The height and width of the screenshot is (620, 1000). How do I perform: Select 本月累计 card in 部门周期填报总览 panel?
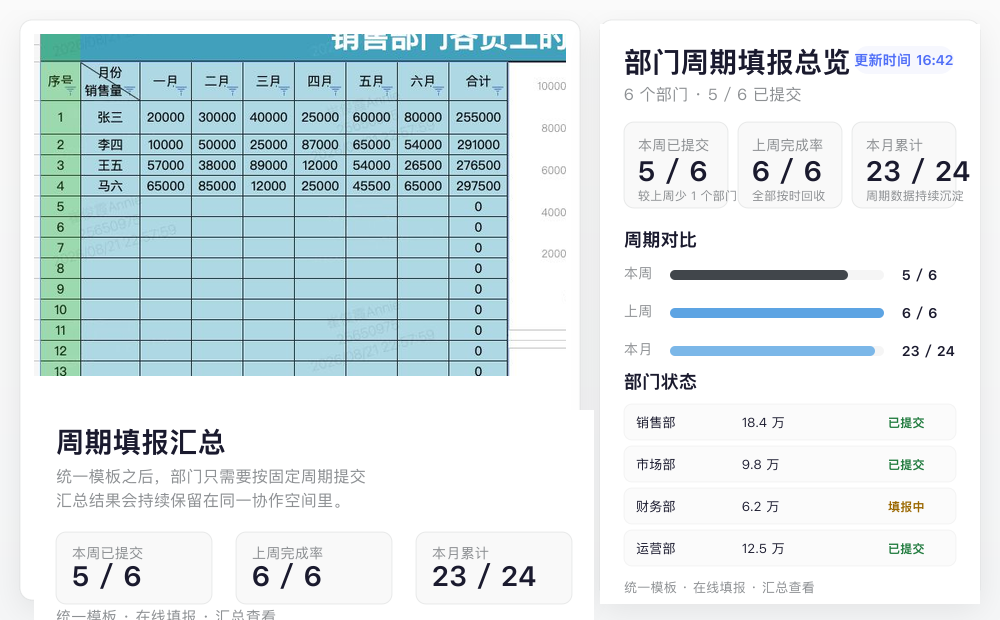pos(904,165)
